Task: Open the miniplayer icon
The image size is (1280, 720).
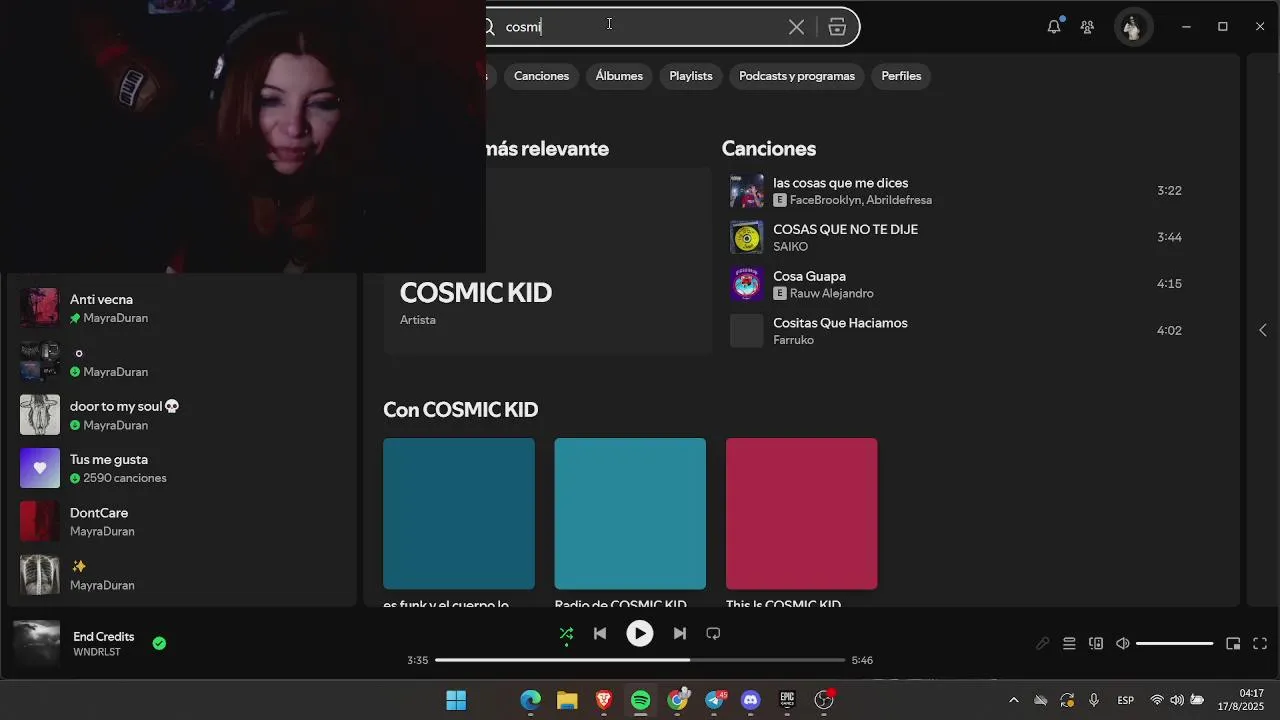Action: pos(1233,644)
